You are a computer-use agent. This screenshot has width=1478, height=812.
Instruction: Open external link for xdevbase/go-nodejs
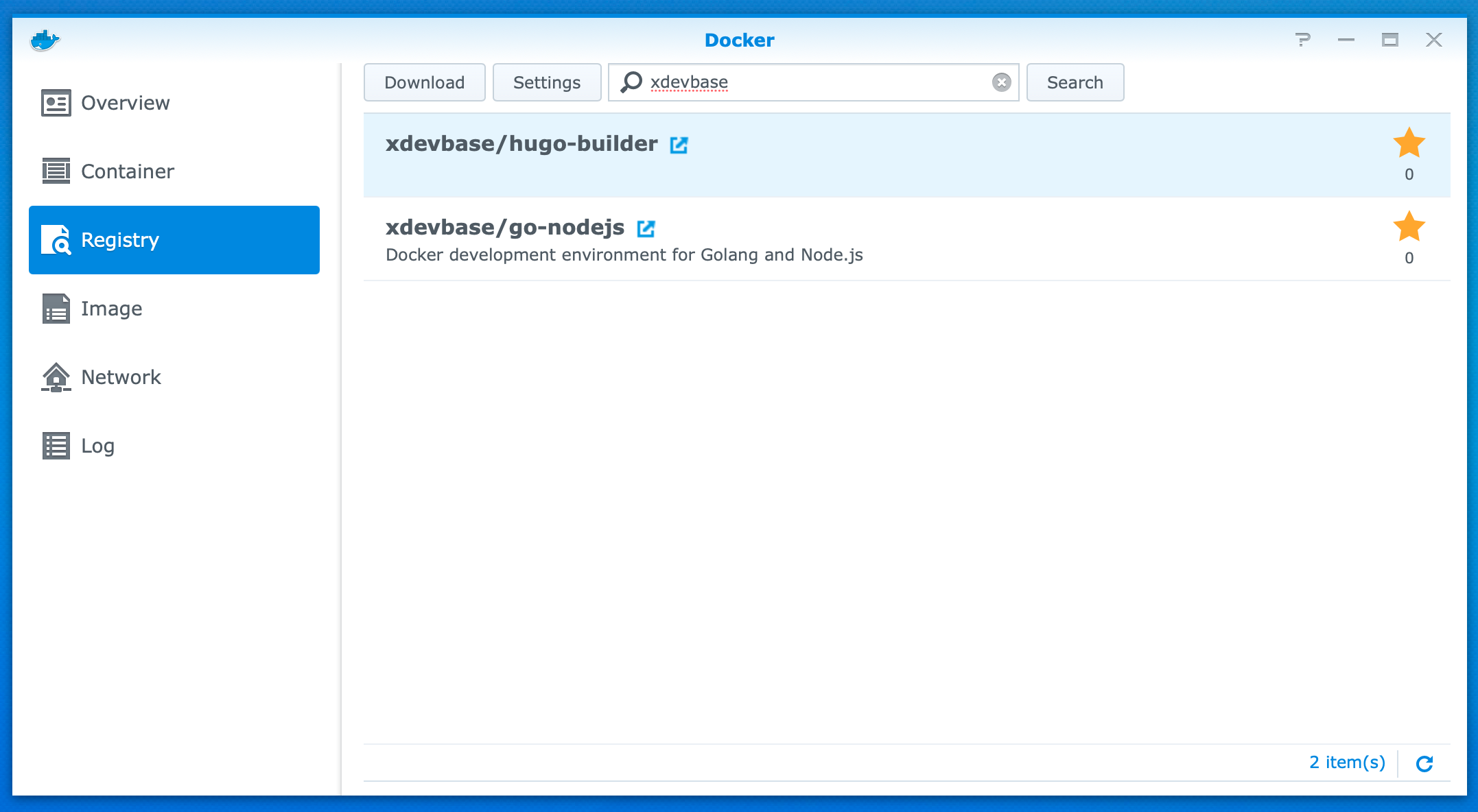646,228
